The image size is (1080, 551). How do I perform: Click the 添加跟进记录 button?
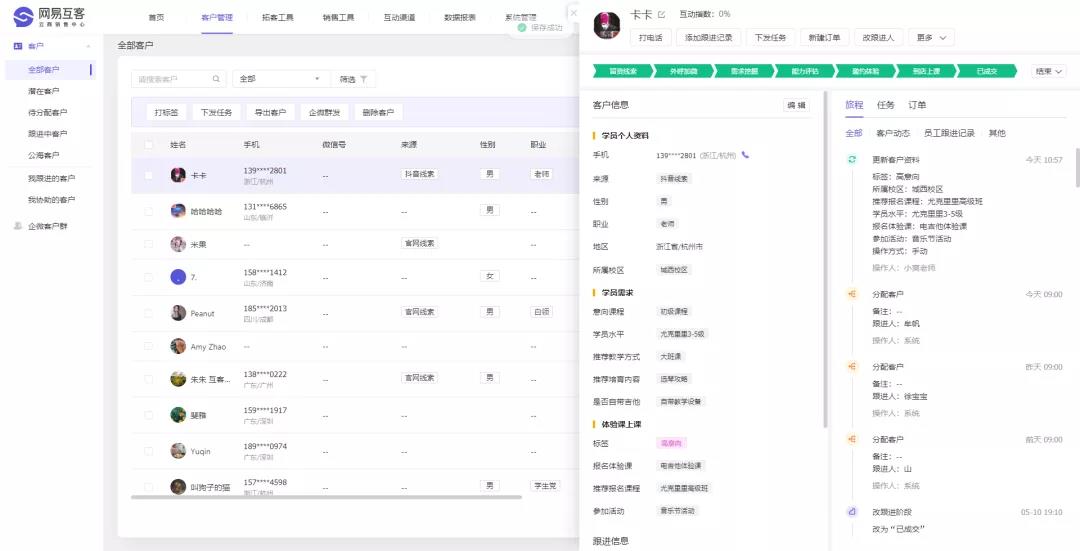tap(708, 38)
